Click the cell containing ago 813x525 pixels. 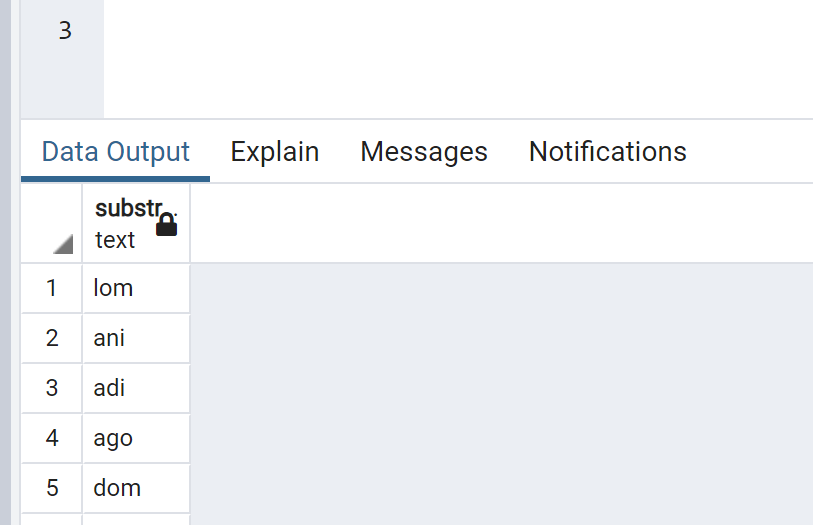pyautogui.click(x=136, y=438)
